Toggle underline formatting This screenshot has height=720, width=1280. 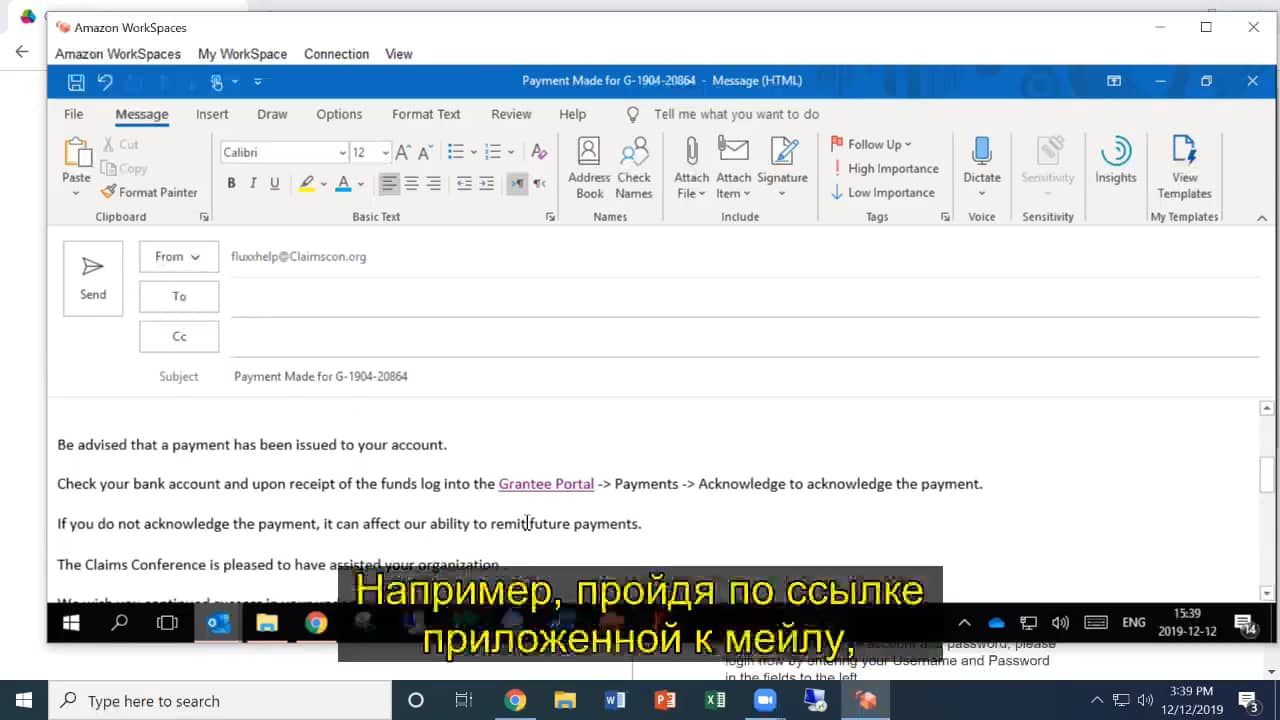[x=274, y=183]
